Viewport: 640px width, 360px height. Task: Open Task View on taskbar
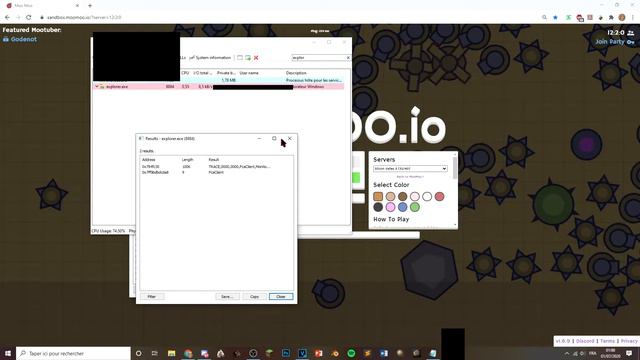coord(155,353)
